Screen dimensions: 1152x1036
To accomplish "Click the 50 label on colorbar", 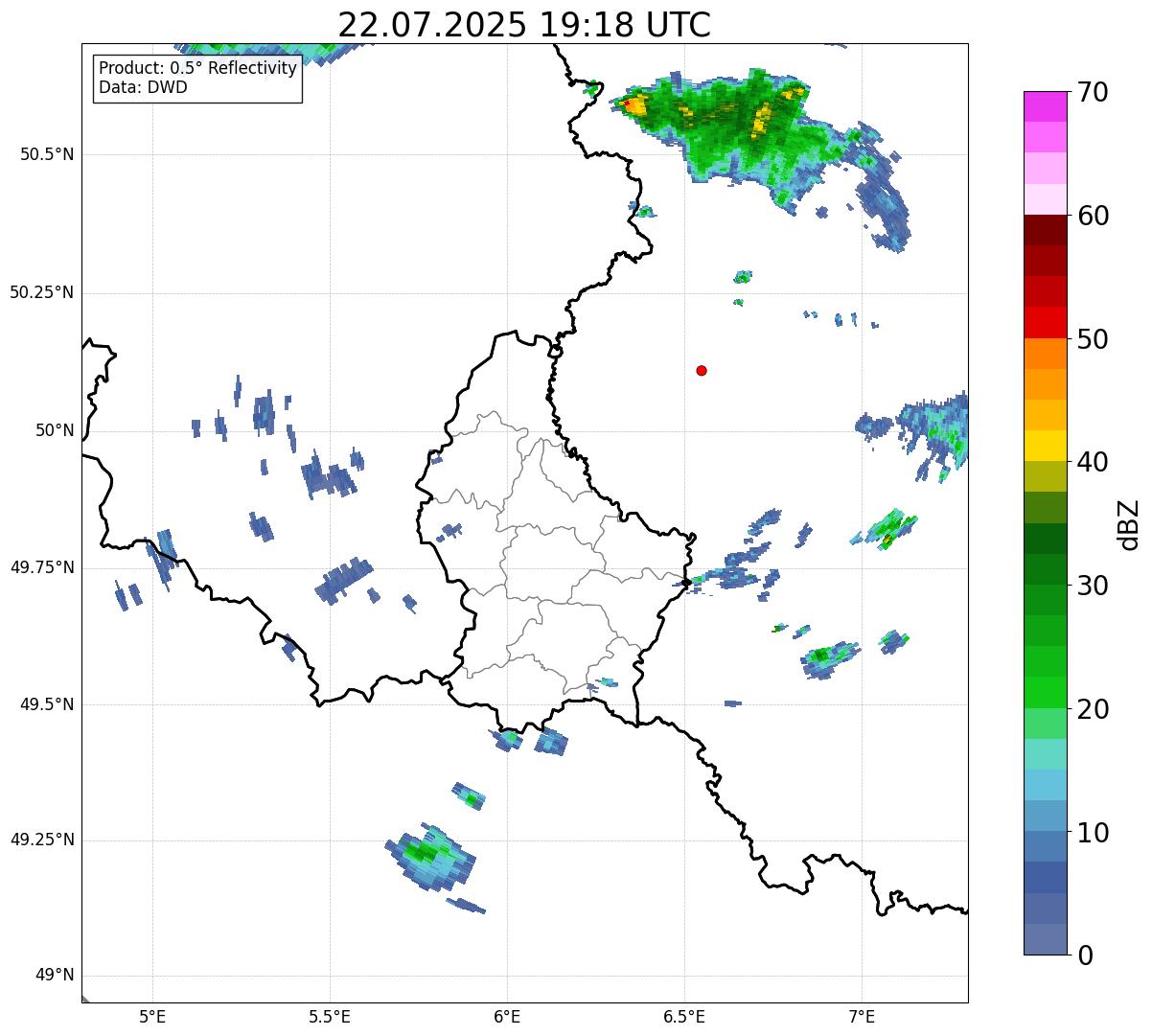I will point(1093,339).
